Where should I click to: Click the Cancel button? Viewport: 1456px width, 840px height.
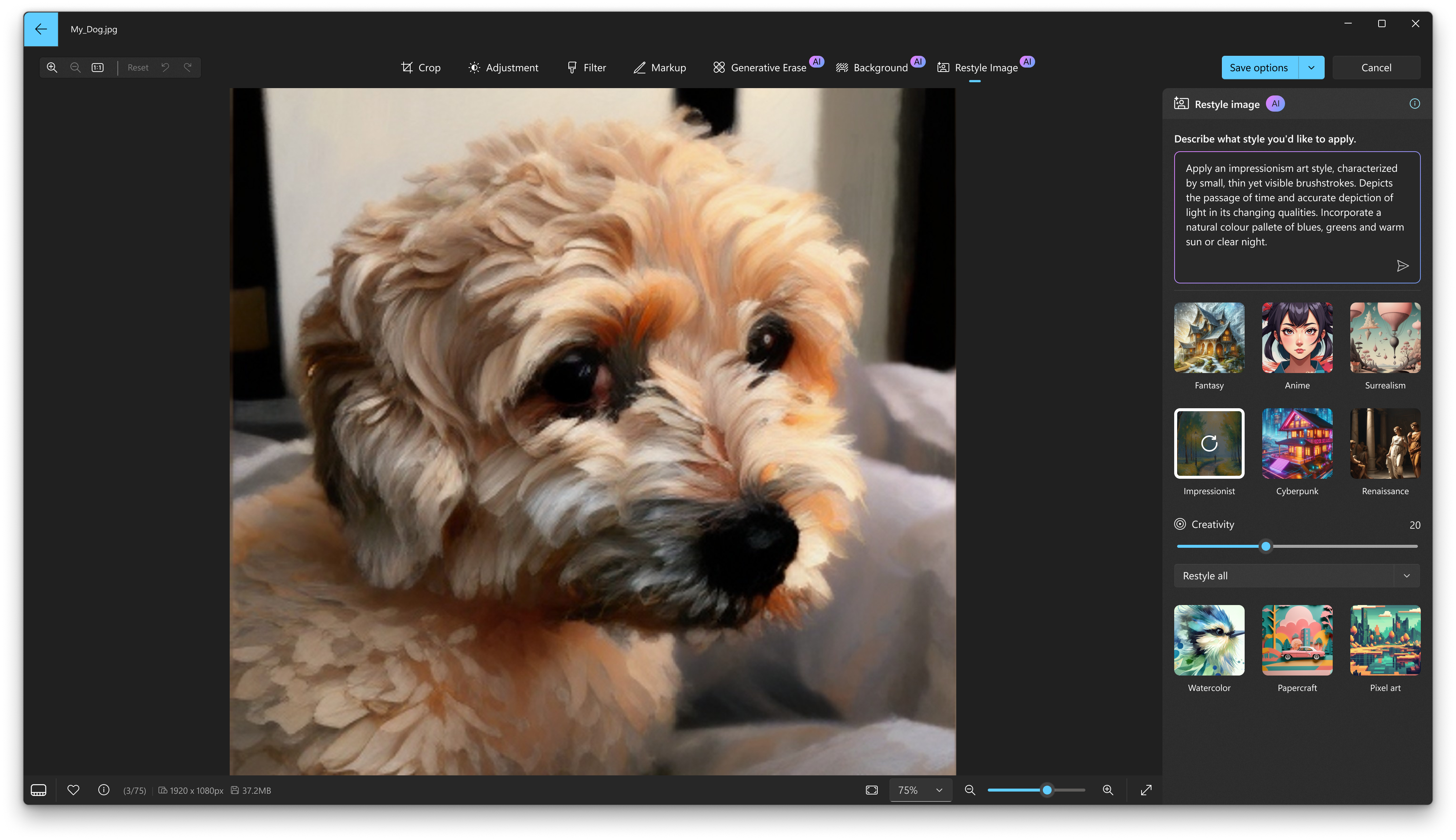pos(1376,67)
